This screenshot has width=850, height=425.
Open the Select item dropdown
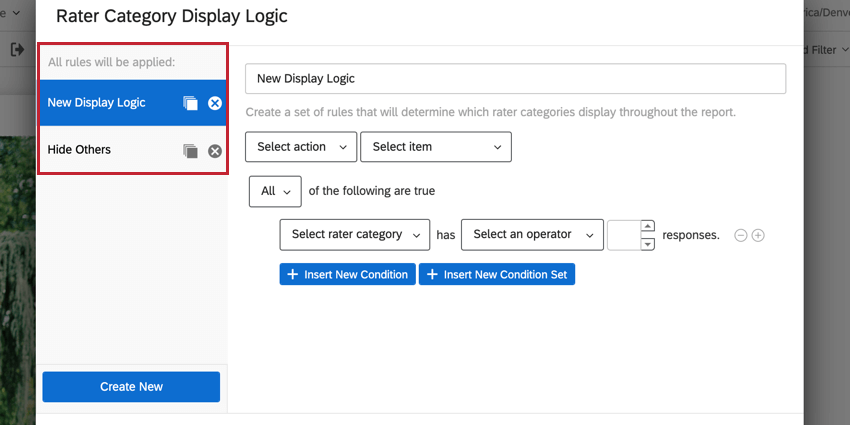[435, 147]
